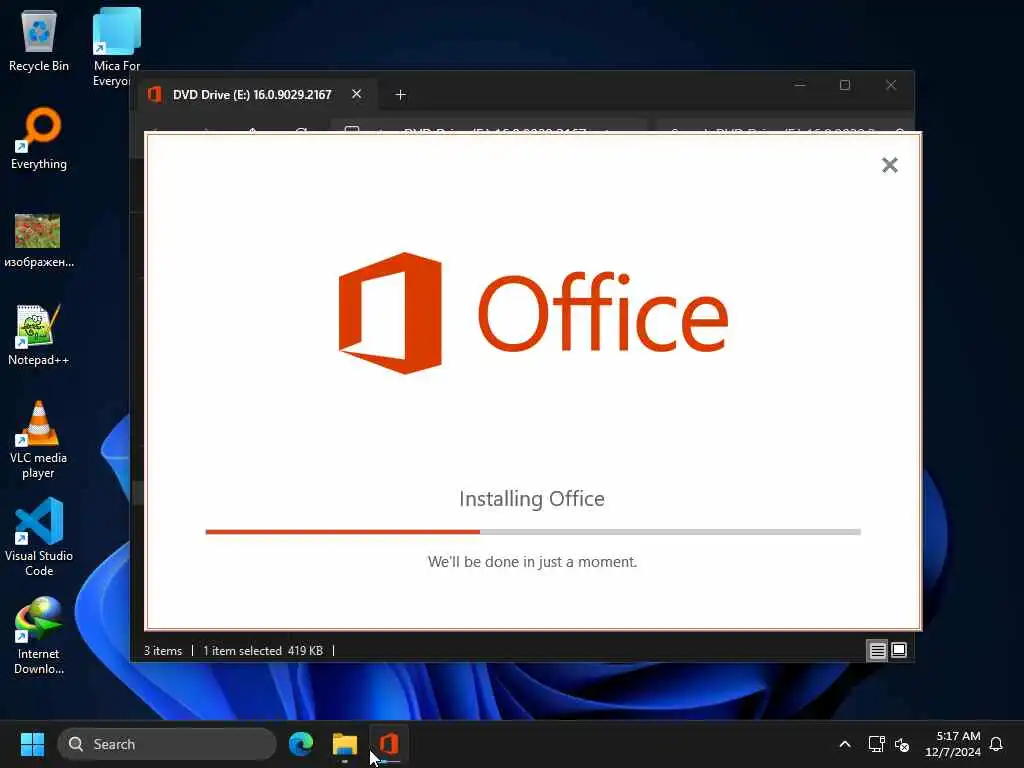The height and width of the screenshot is (768, 1024).
Task: Open the Internet Download Manager shortcut
Action: click(39, 635)
